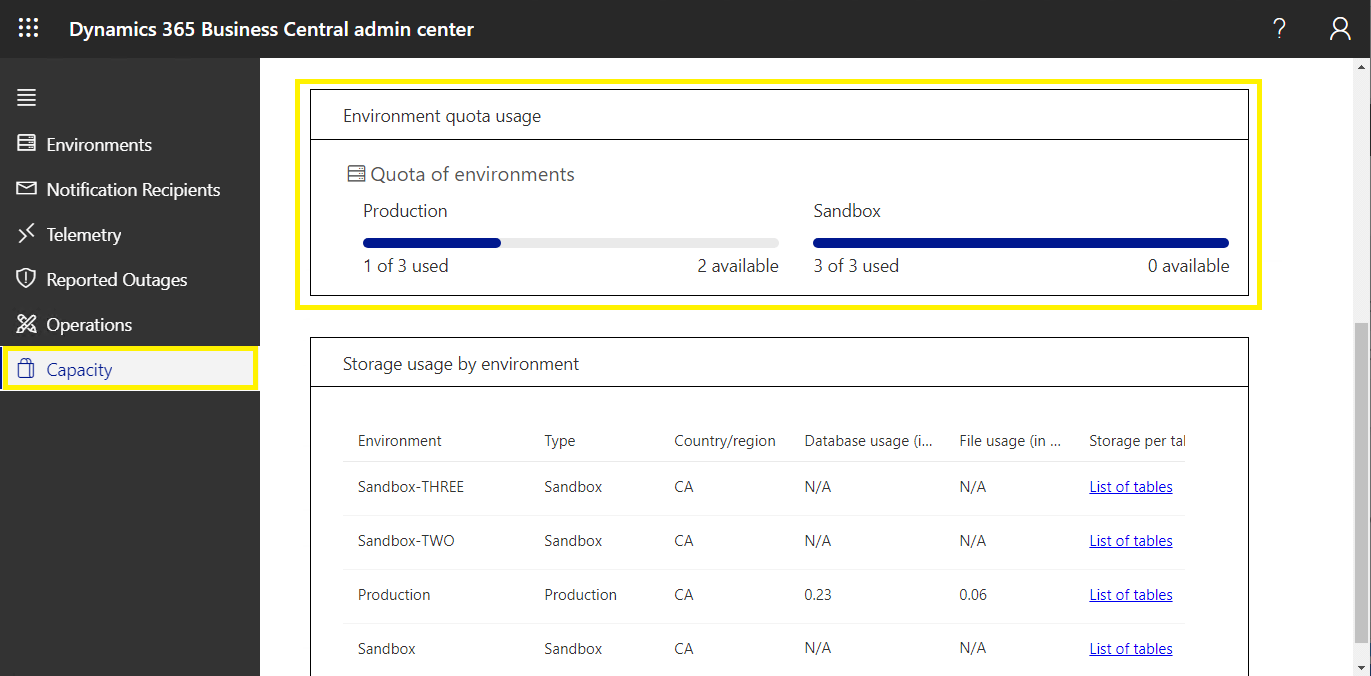The image size is (1371, 676).
Task: Click the Reported Outages shield icon
Action: [26, 279]
